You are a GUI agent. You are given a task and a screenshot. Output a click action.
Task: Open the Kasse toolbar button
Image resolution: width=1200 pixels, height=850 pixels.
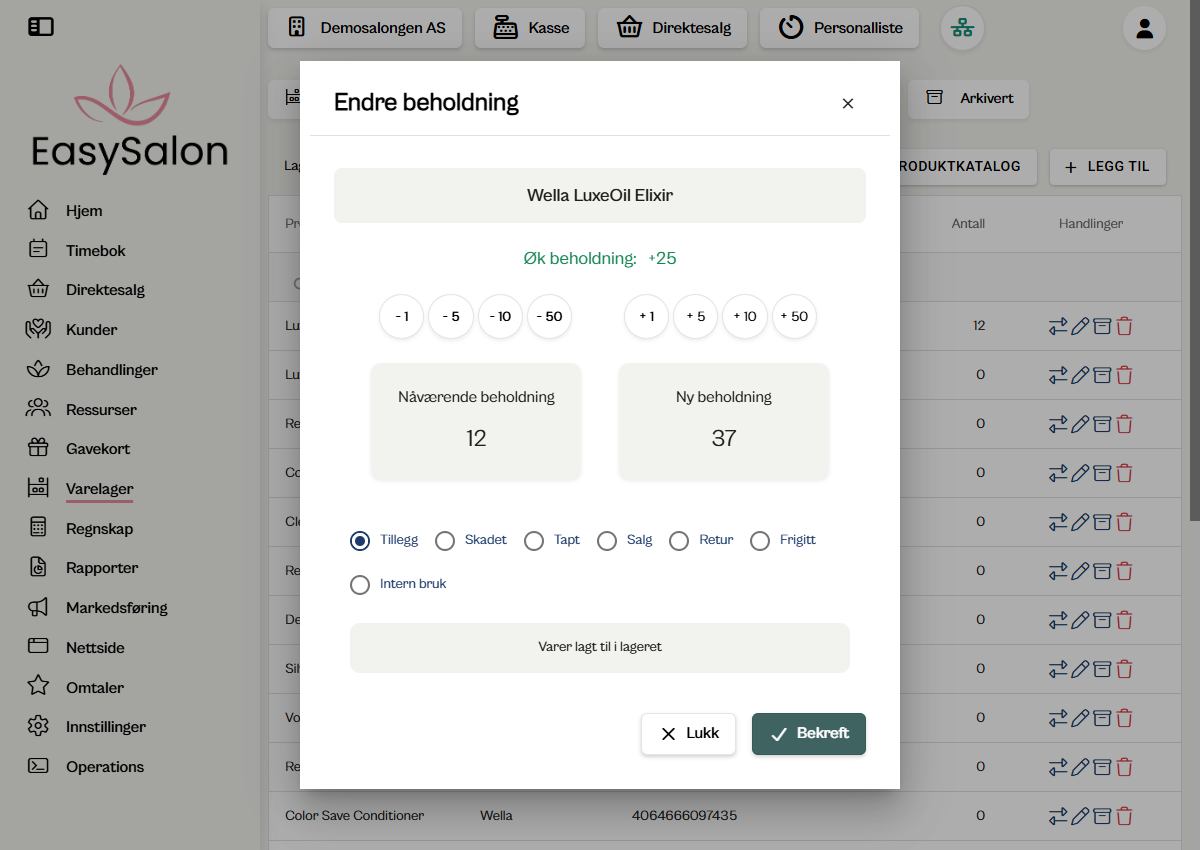(531, 28)
